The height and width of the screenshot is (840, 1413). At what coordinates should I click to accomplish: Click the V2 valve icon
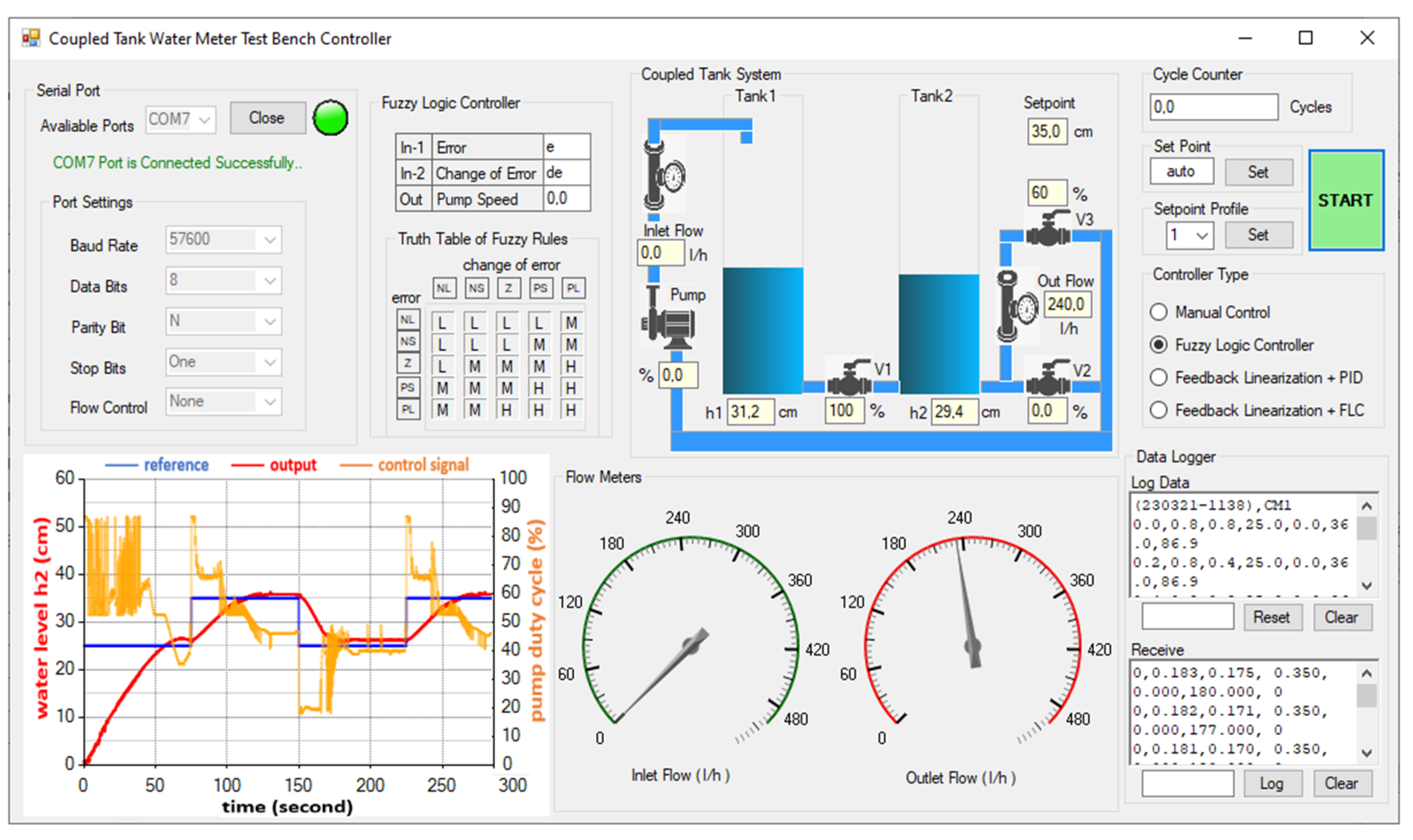coord(1049,378)
